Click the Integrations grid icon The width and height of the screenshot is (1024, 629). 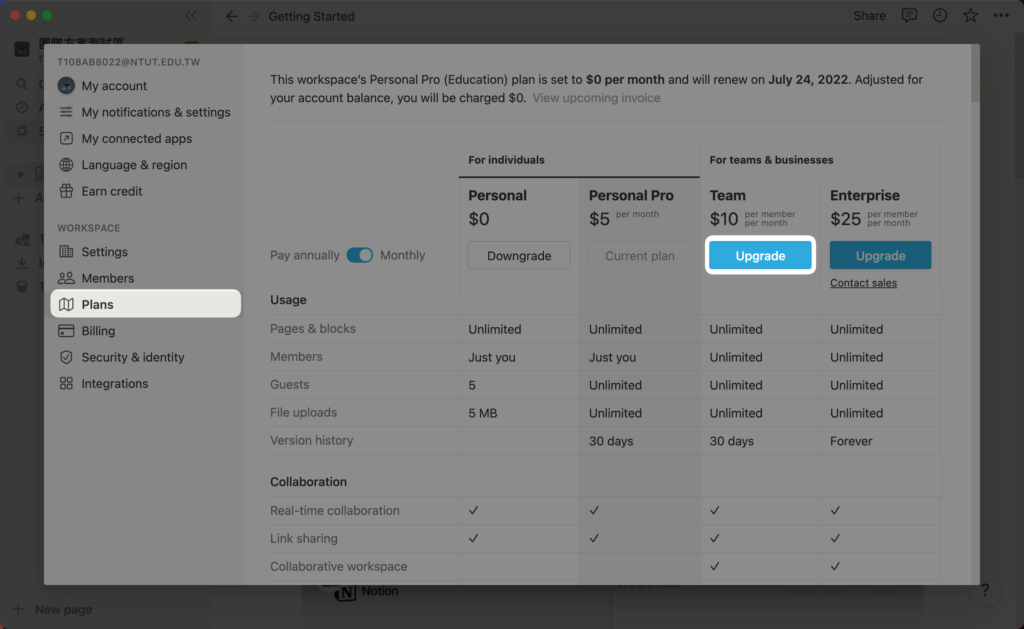pyautogui.click(x=66, y=383)
